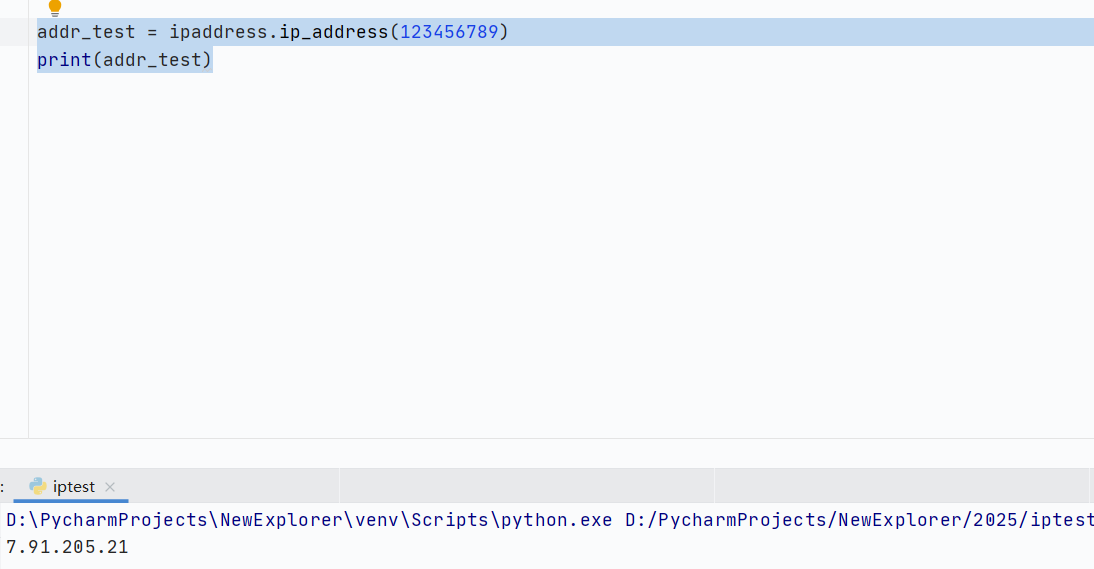The width and height of the screenshot is (1094, 569).
Task: Click the yellow lightbulb intention icon
Action: (x=55, y=8)
